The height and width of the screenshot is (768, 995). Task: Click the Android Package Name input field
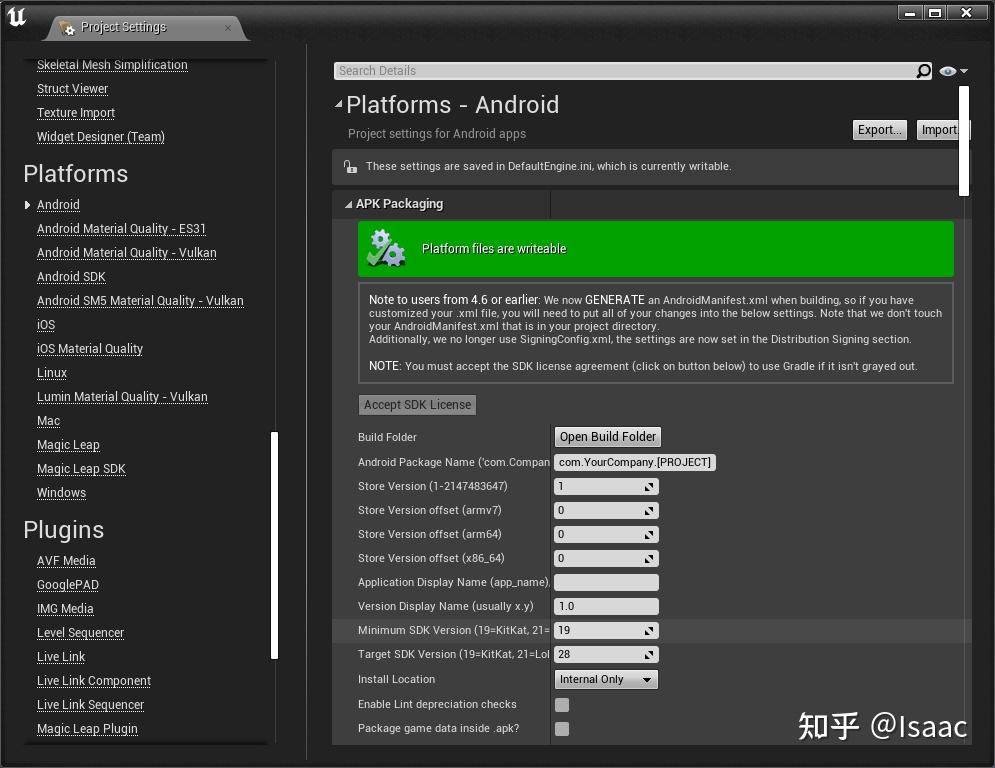[x=634, y=462]
